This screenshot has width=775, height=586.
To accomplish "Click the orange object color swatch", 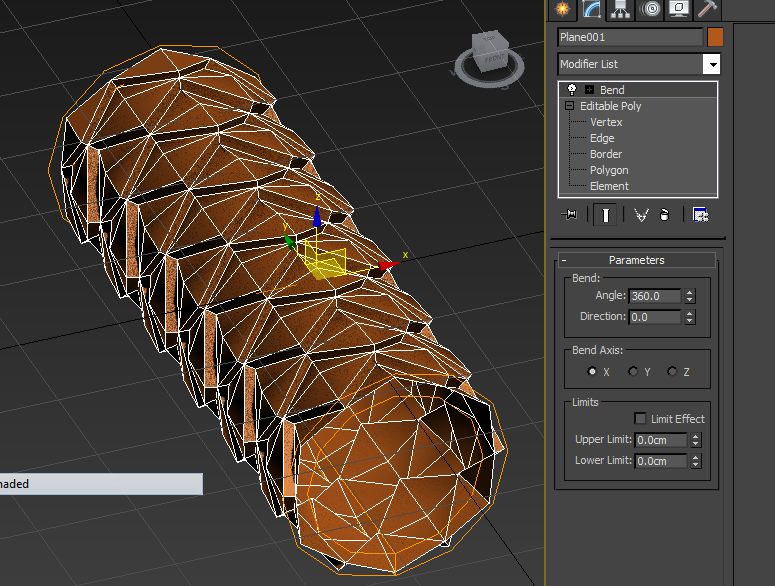I will click(x=715, y=37).
